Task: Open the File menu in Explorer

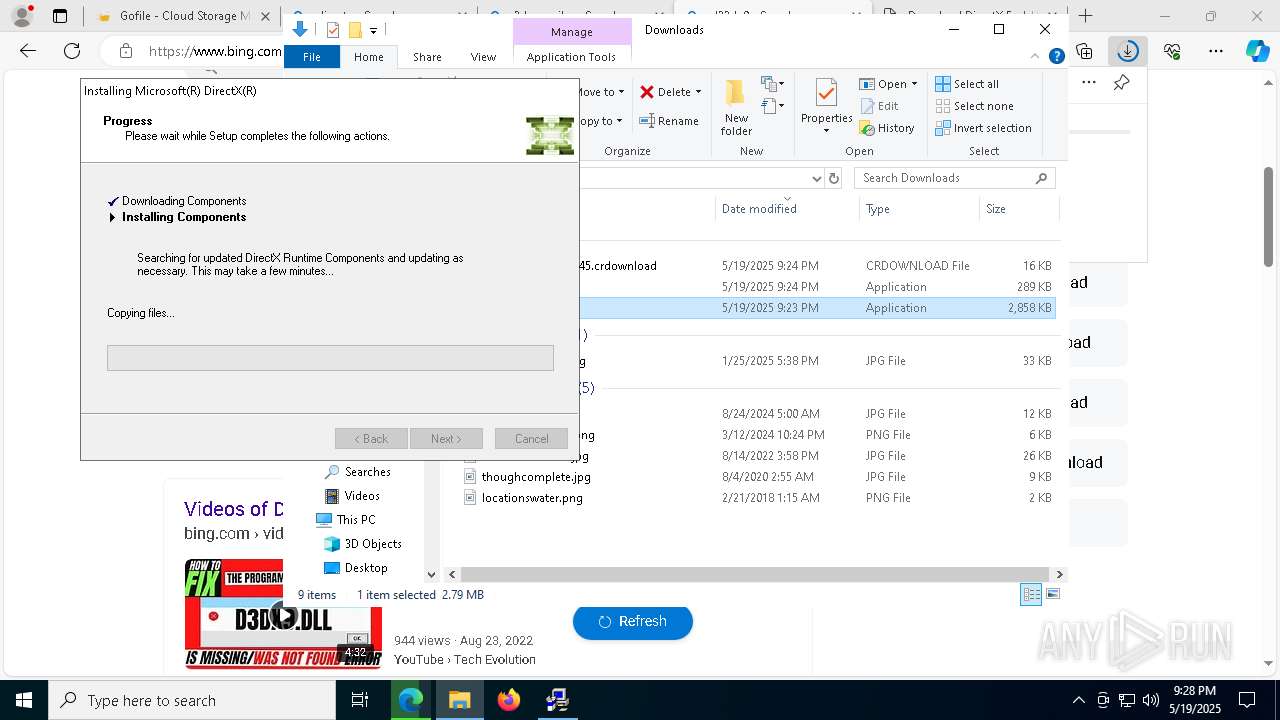Action: coord(312,57)
